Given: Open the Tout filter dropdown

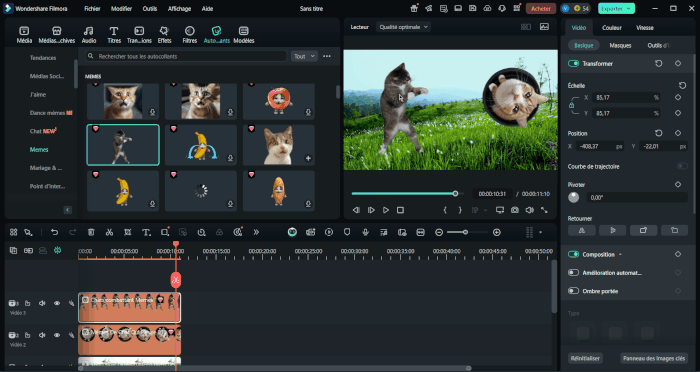Looking at the screenshot, I should tap(304, 56).
